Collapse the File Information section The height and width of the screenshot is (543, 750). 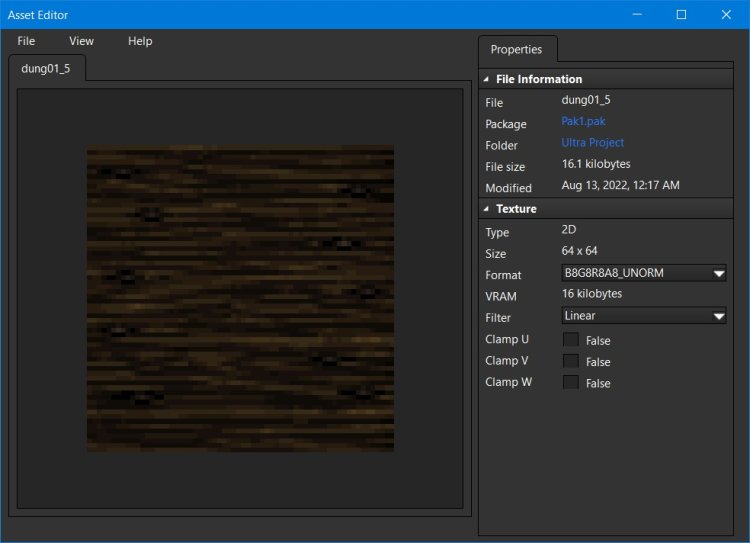(x=487, y=79)
